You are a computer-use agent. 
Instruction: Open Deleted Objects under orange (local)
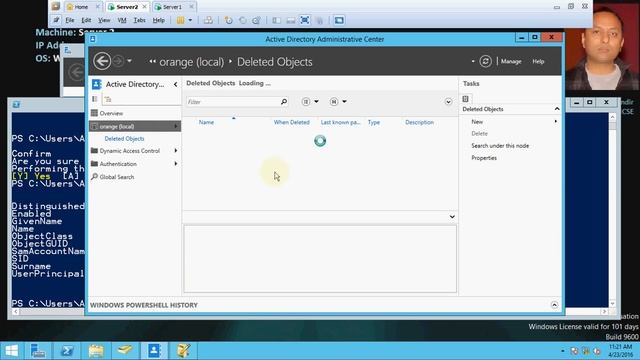(124, 139)
